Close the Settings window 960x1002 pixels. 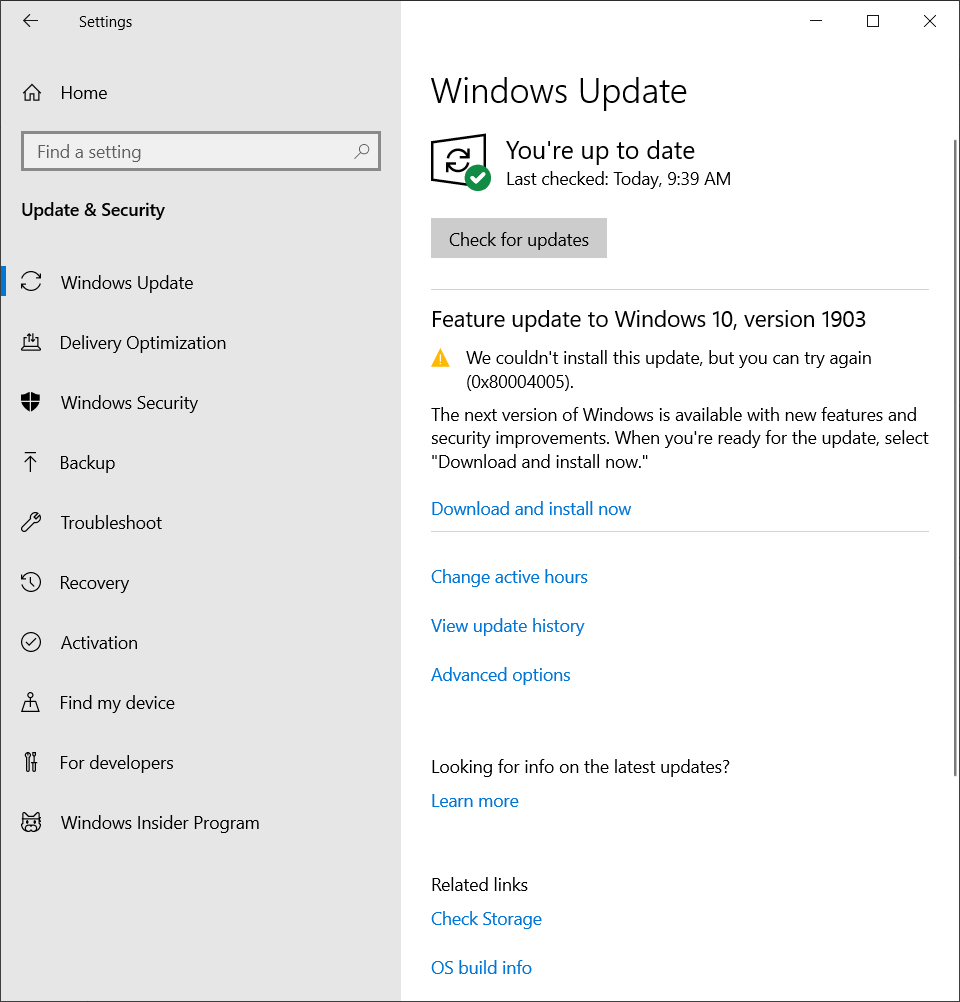[930, 21]
